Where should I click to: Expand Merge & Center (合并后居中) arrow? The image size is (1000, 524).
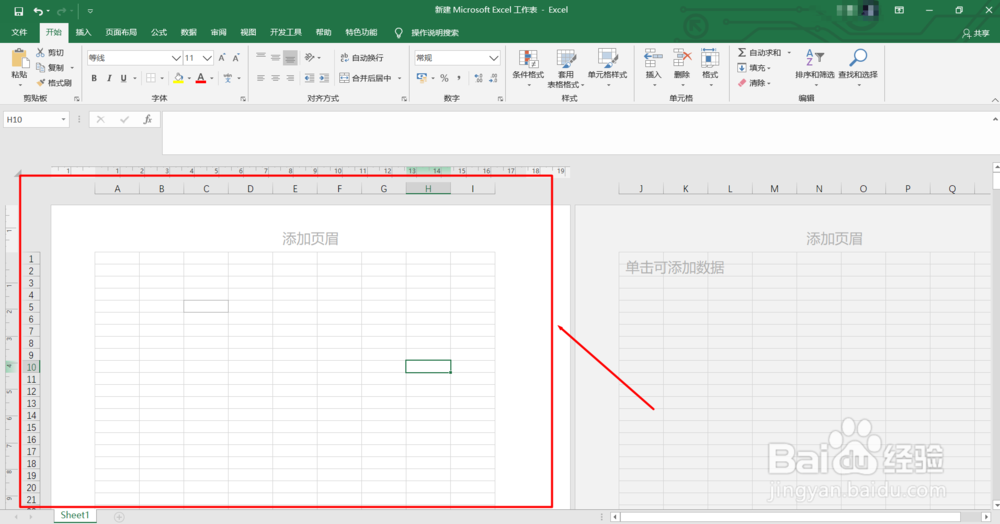400,78
